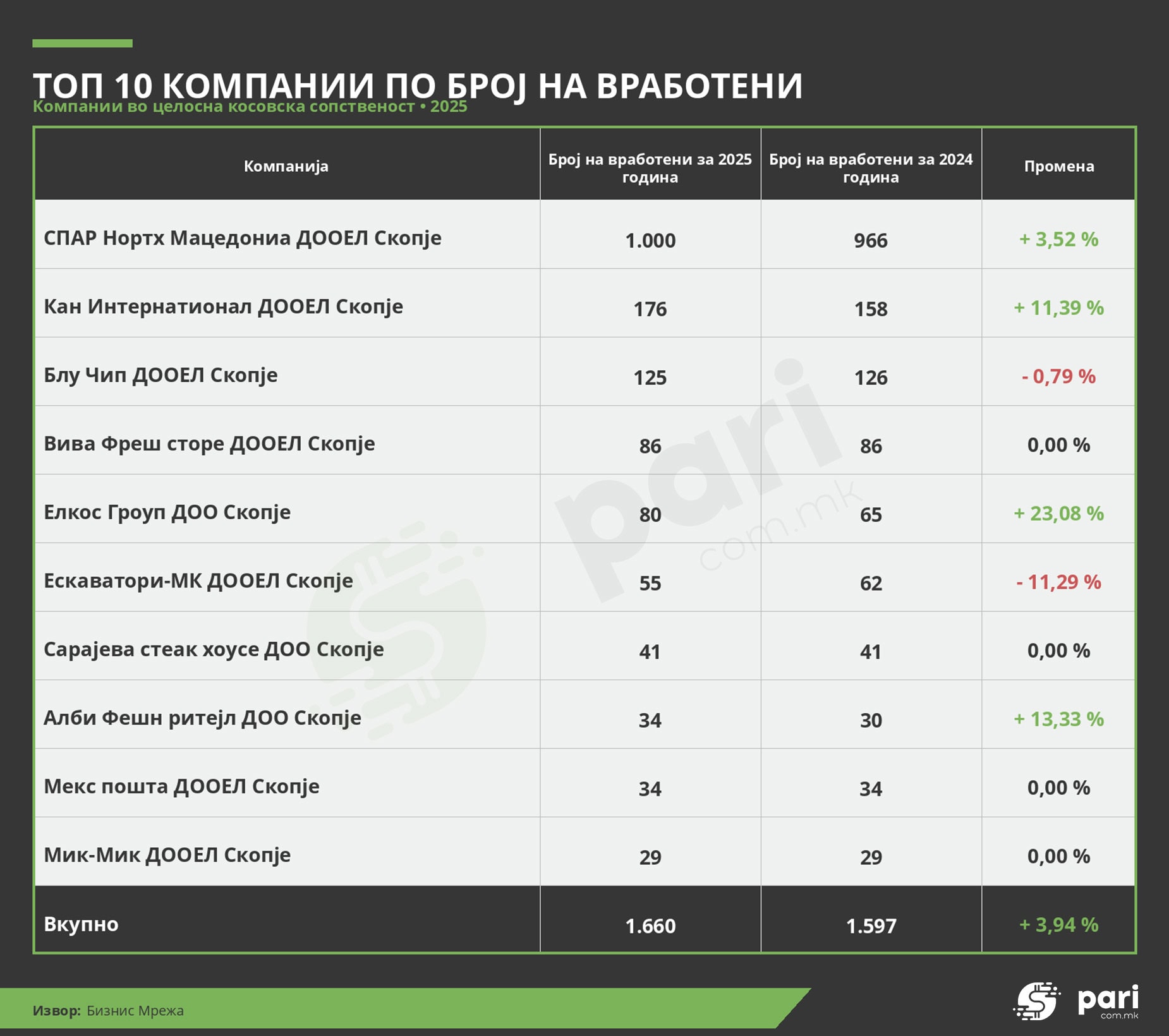This screenshot has height=1036, width=1169.
Task: Click the + 3,52 % change value
Action: 1059,239
